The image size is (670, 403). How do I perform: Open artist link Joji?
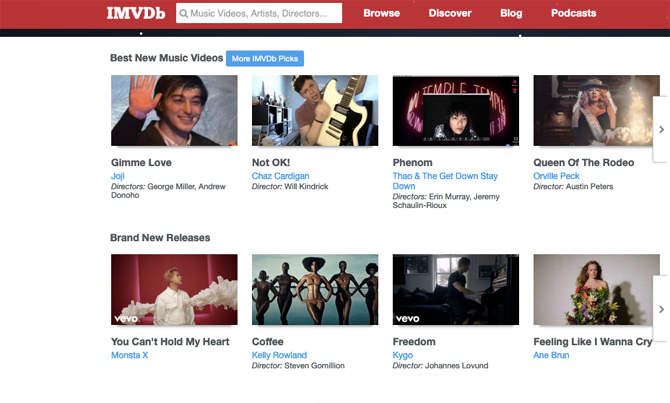click(x=118, y=176)
